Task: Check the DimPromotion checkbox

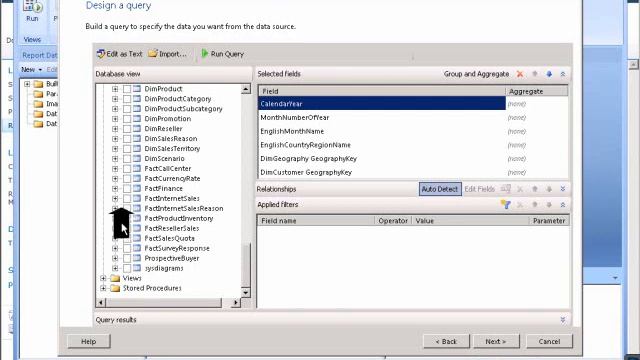Action: coord(127,119)
